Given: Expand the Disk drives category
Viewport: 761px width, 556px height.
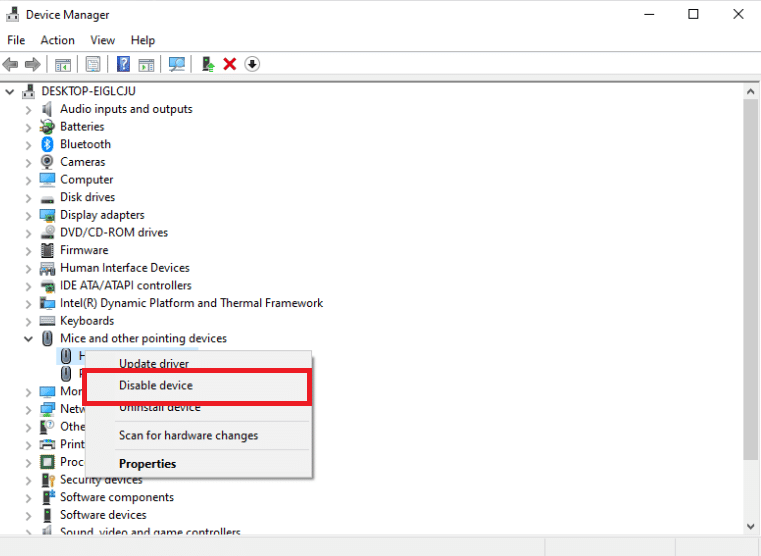Looking at the screenshot, I should pyautogui.click(x=28, y=198).
